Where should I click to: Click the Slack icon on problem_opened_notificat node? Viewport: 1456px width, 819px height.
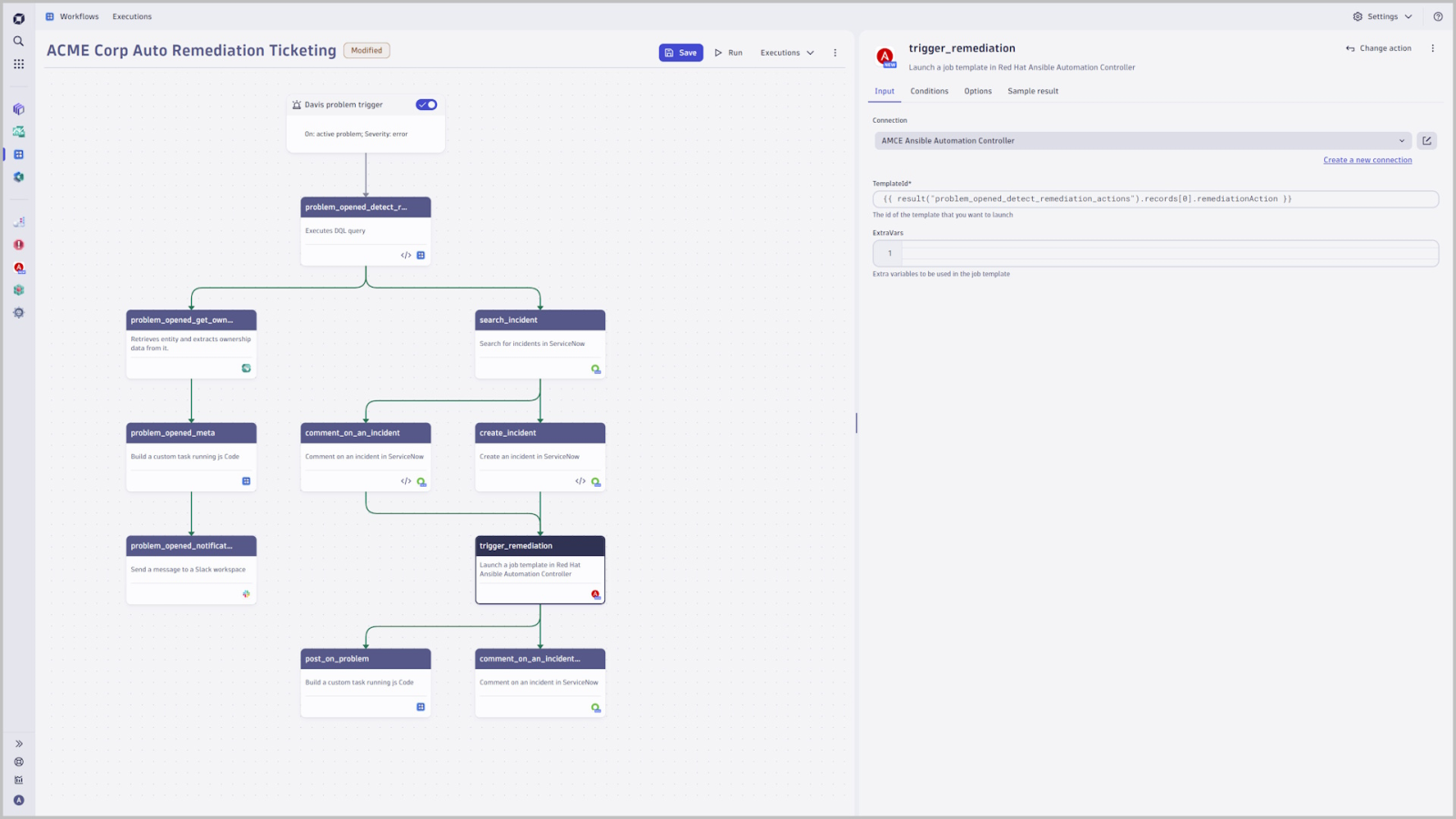click(x=246, y=593)
